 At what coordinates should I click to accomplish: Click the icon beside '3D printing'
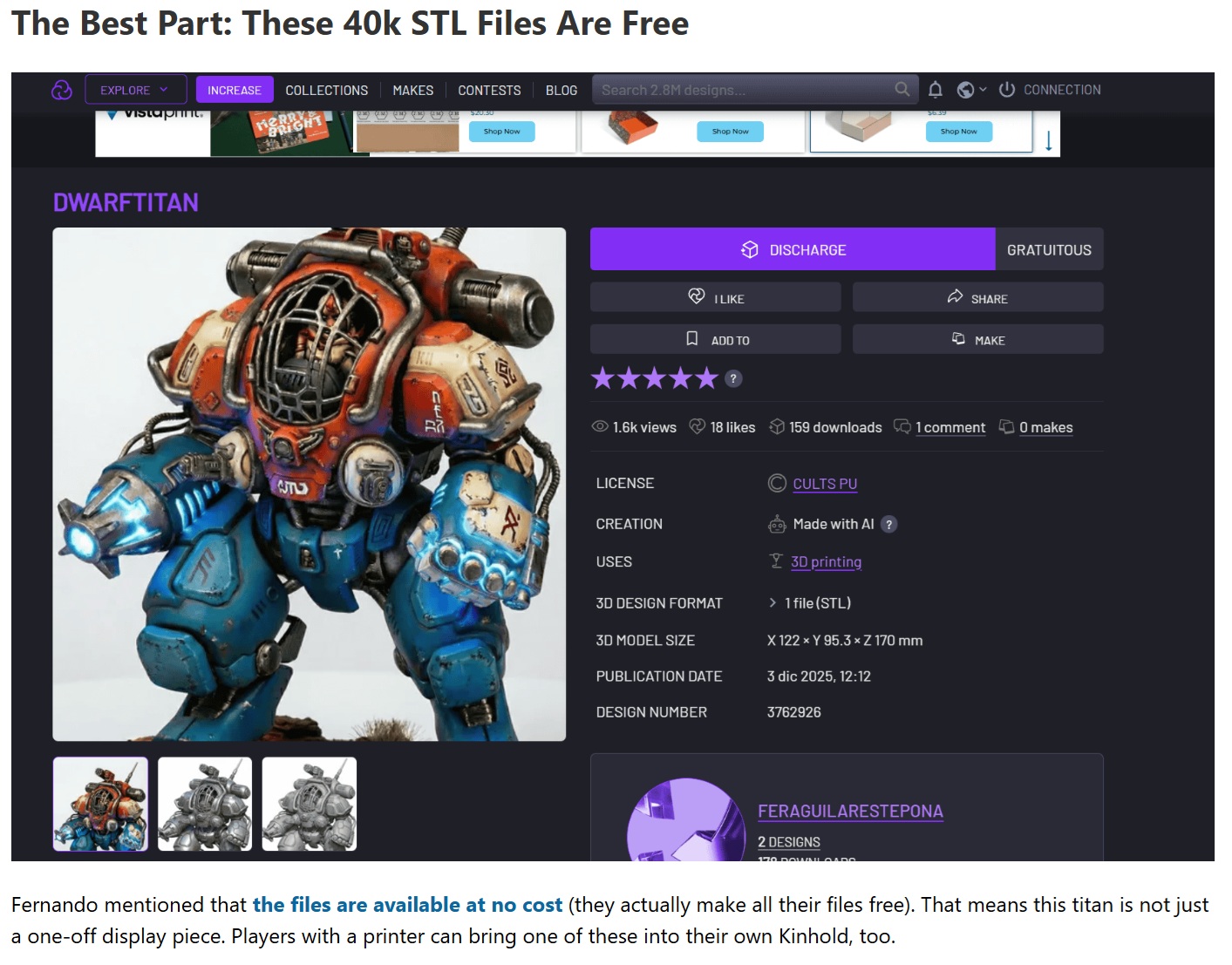[x=776, y=561]
